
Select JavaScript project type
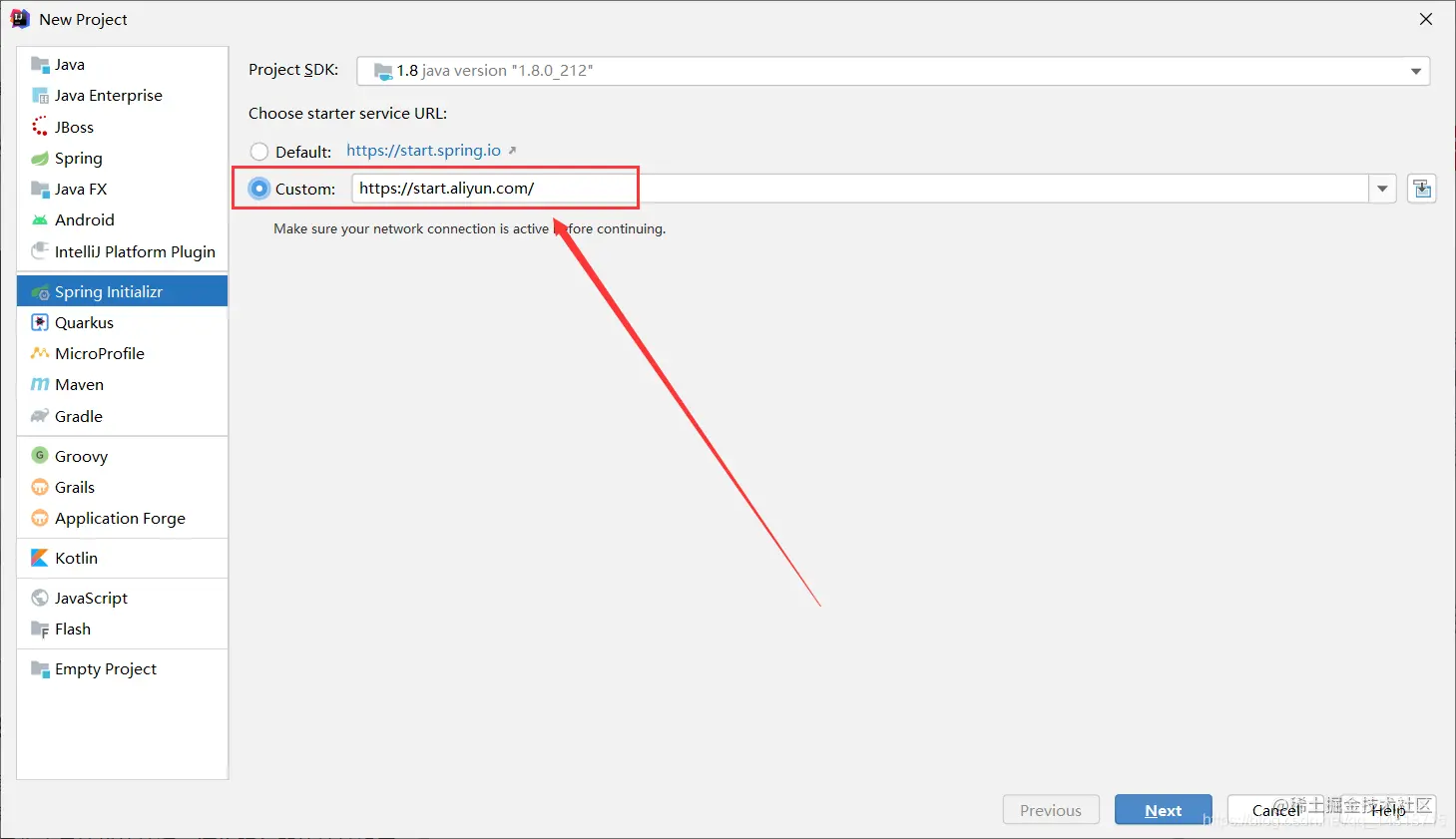point(122,598)
